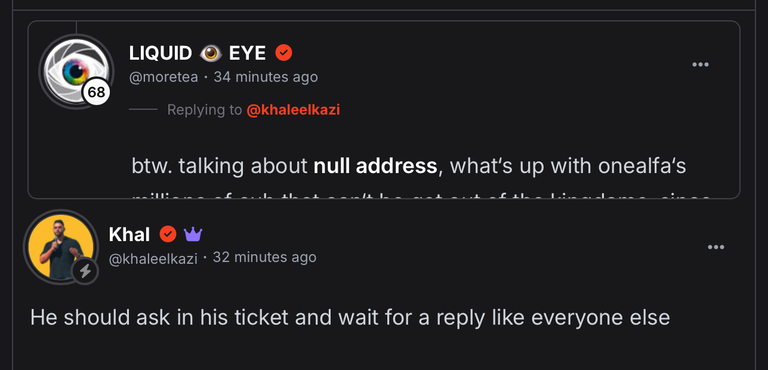Click Khal's reply about asking in his ticket
The image size is (768, 370).
pos(350,318)
